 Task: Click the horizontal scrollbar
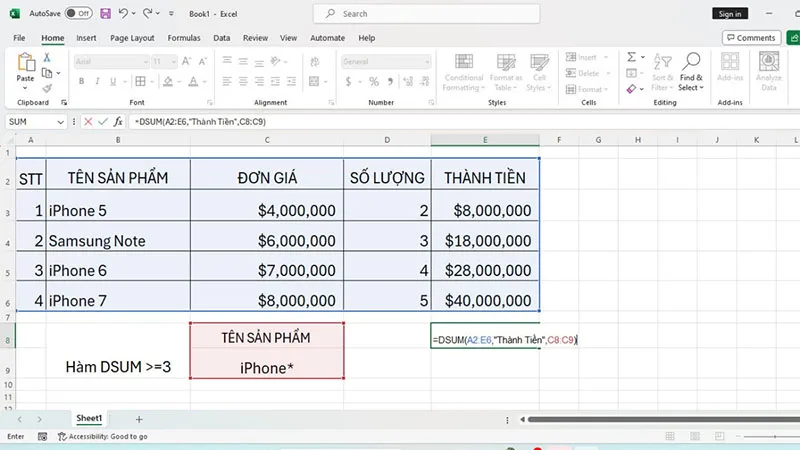pos(663,419)
